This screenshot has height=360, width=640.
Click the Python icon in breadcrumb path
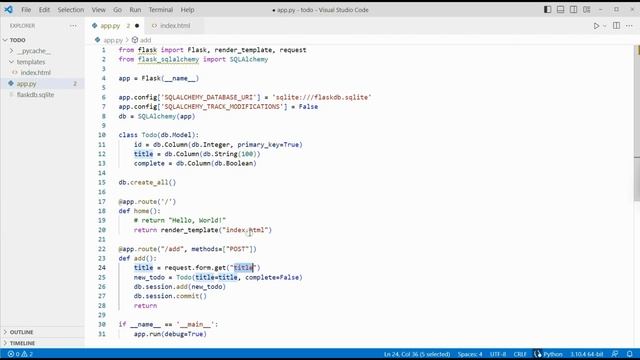97,40
